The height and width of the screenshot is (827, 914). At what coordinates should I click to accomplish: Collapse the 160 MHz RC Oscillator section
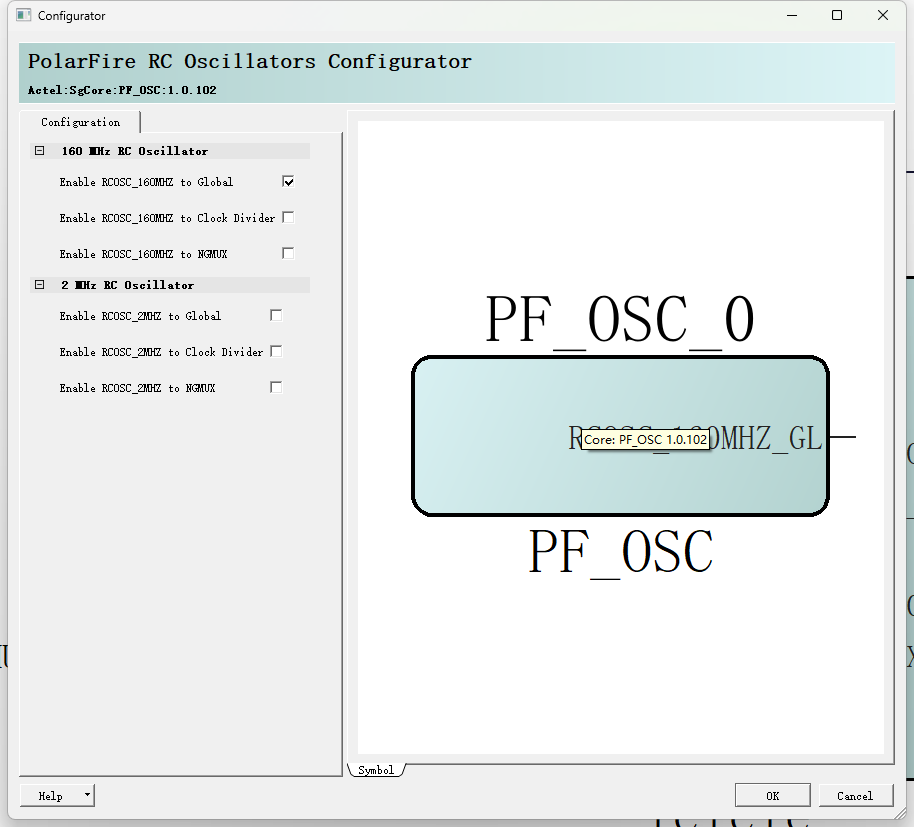[40, 151]
